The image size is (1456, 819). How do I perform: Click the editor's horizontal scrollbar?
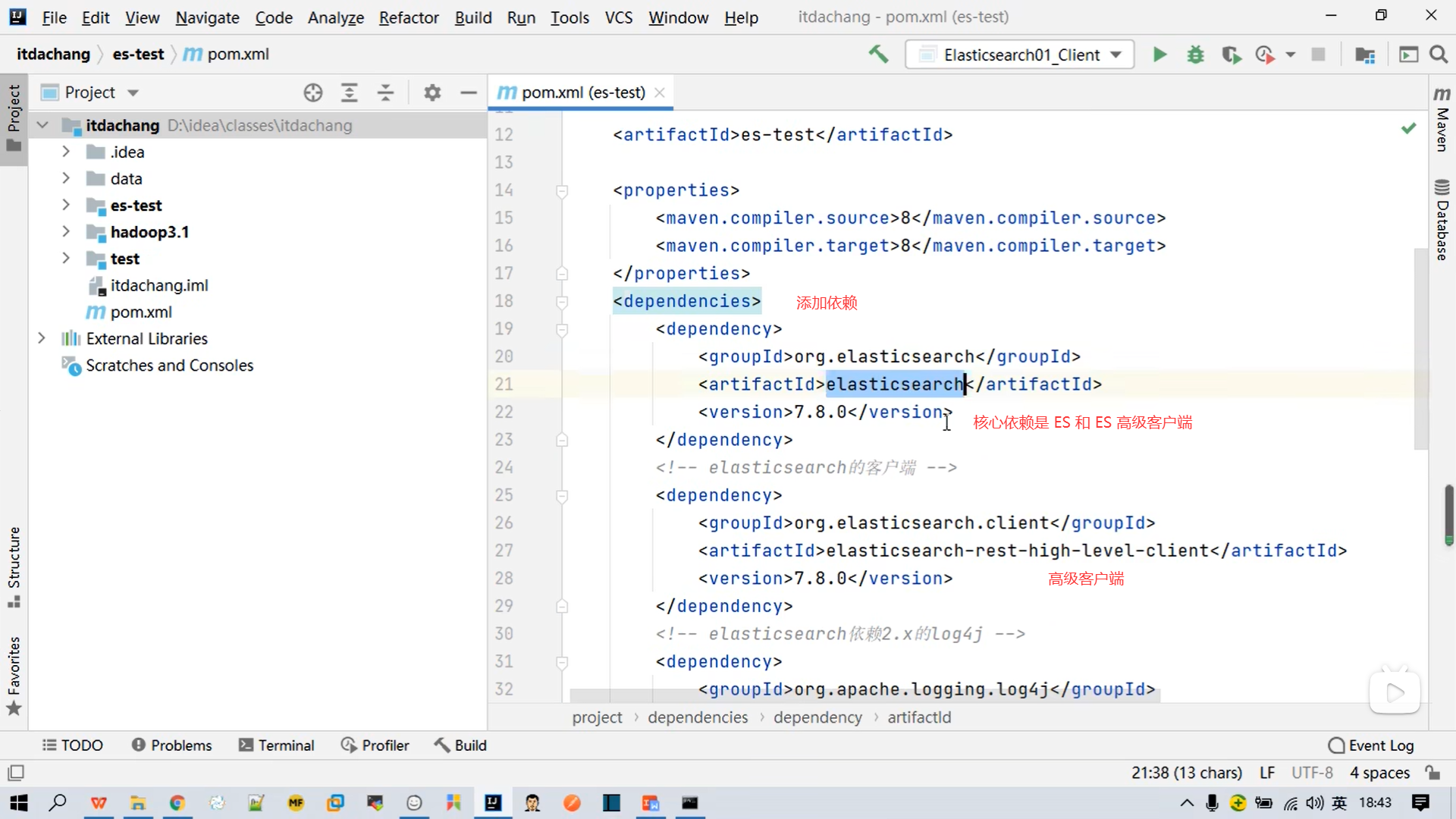(864, 695)
